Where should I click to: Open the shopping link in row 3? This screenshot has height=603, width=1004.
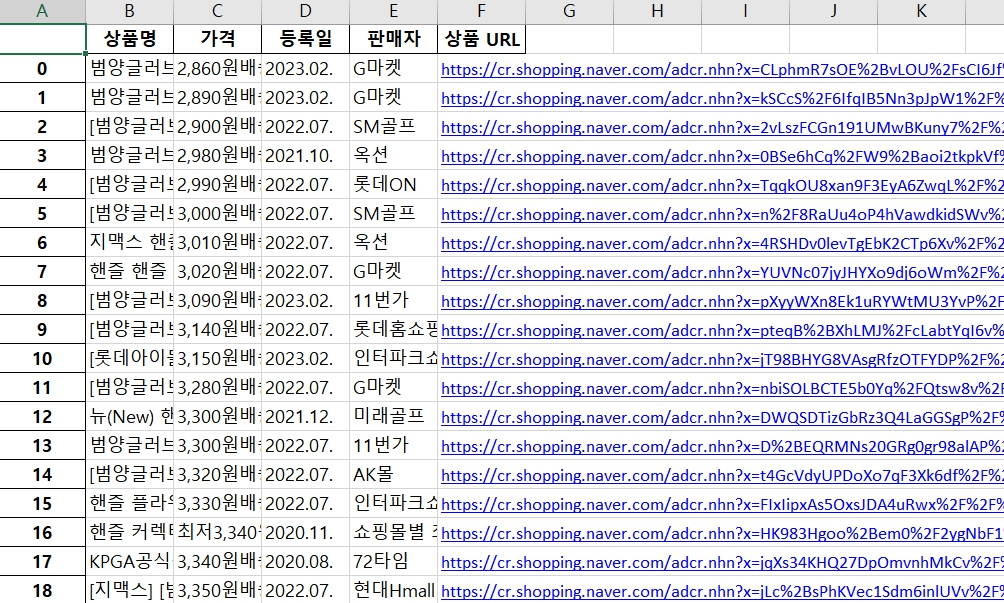722,156
